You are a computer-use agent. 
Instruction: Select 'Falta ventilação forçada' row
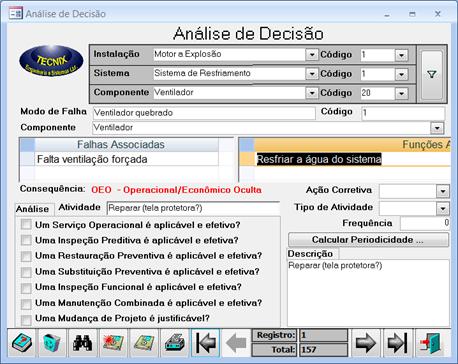(x=127, y=159)
